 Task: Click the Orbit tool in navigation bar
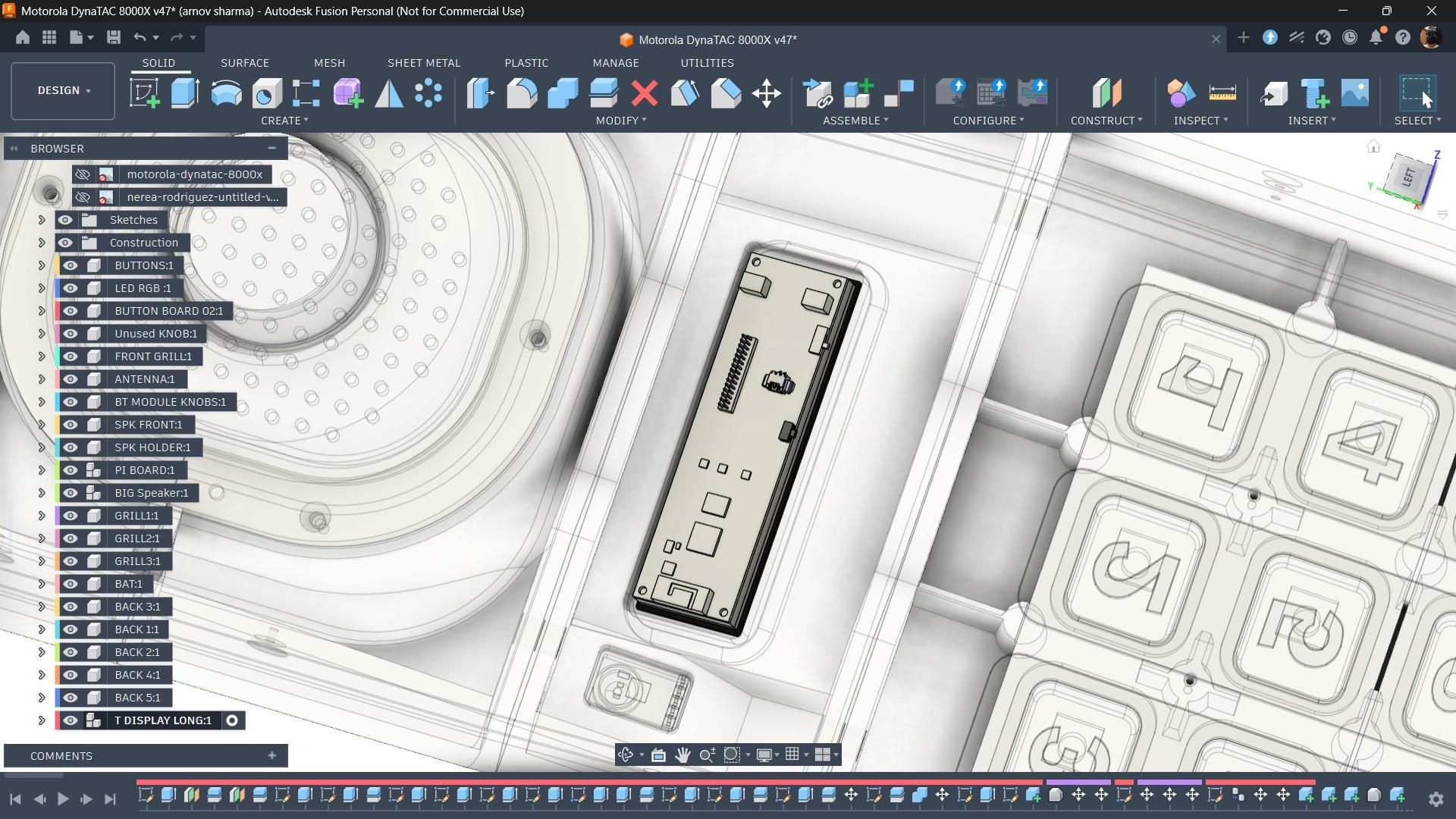626,755
